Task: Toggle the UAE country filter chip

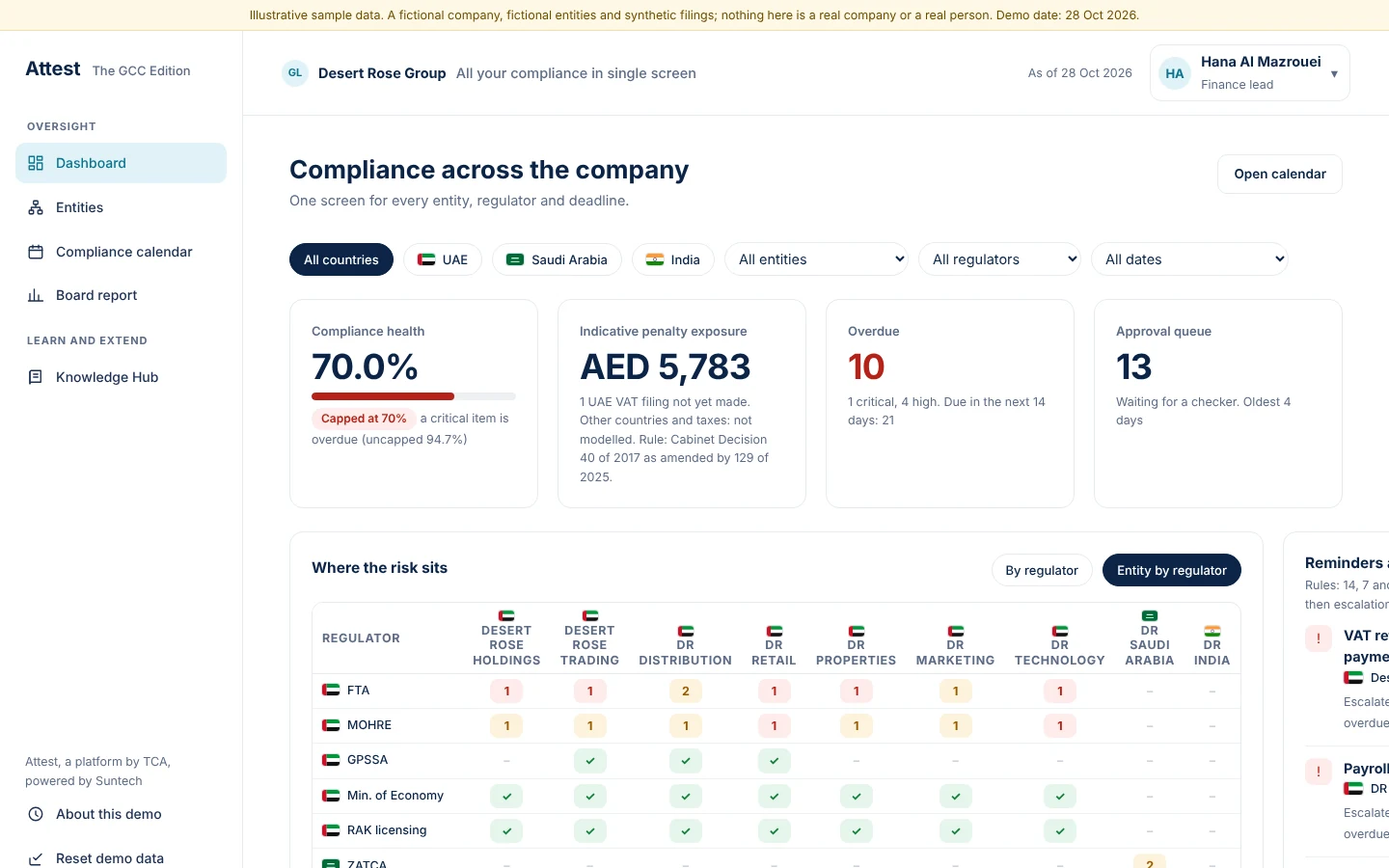Action: click(443, 259)
